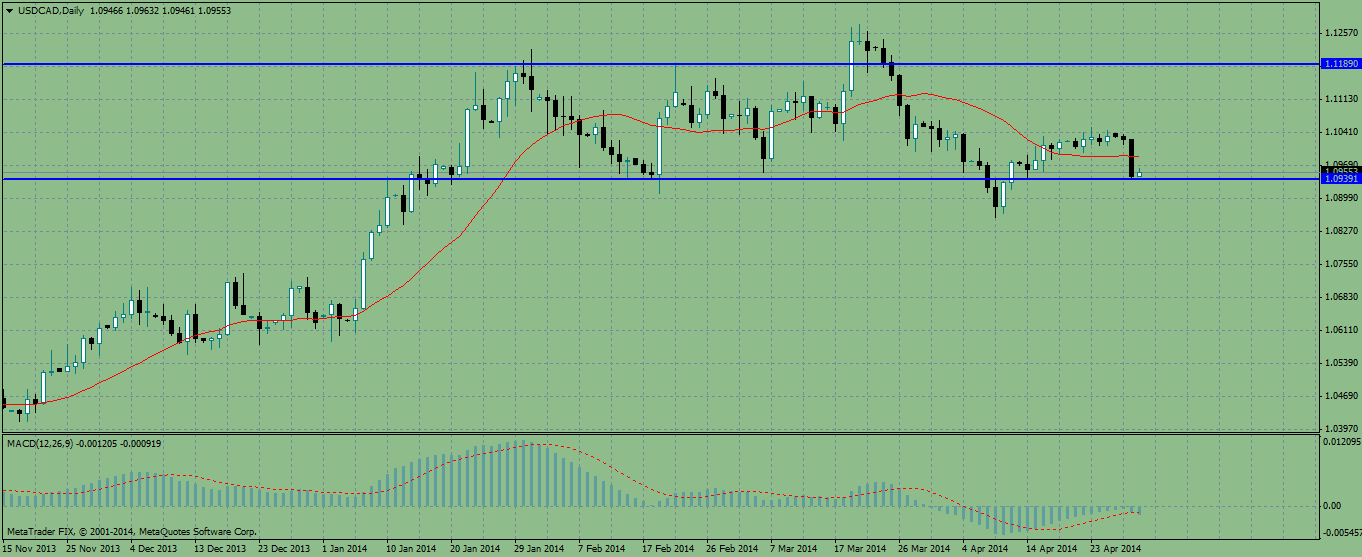Click the 0.00 MACD zero level label
Image resolution: width=1362 pixels, height=557 pixels.
click(1331, 506)
